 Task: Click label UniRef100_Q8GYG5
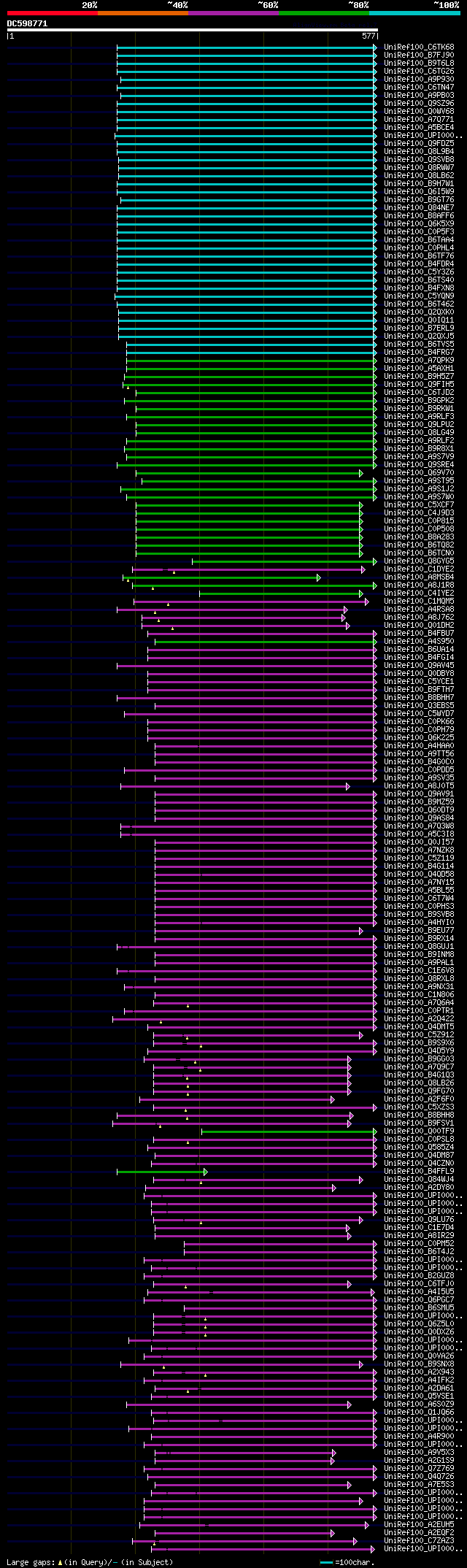coord(419,561)
